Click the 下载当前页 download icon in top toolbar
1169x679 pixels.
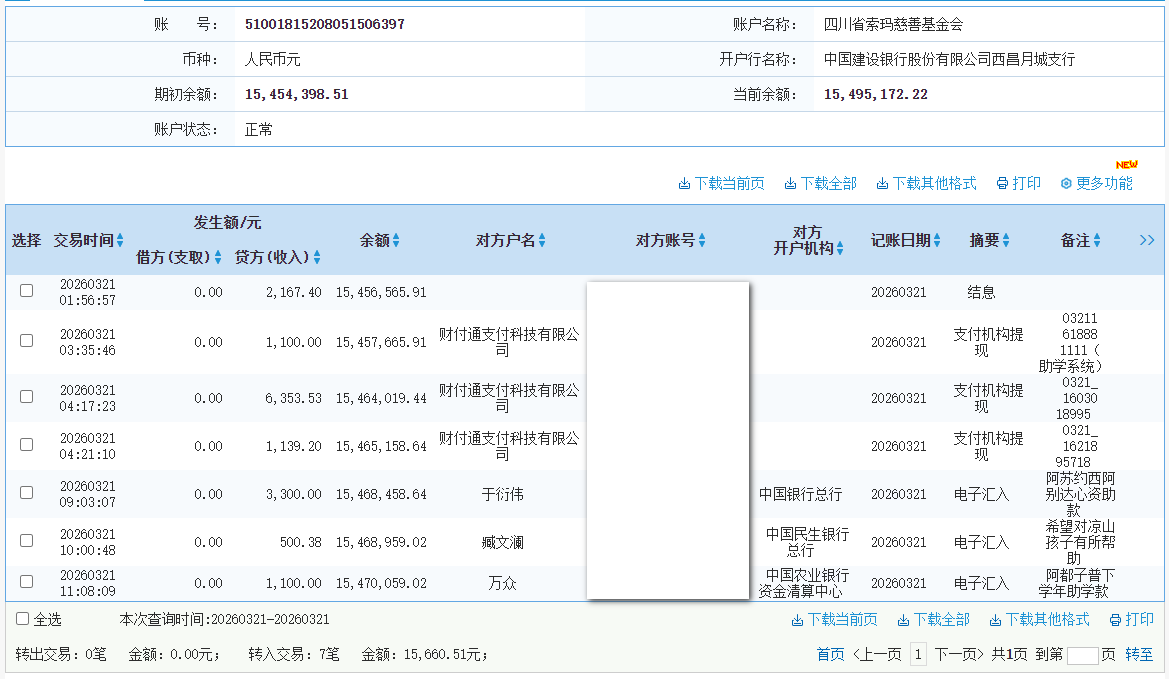[687, 183]
